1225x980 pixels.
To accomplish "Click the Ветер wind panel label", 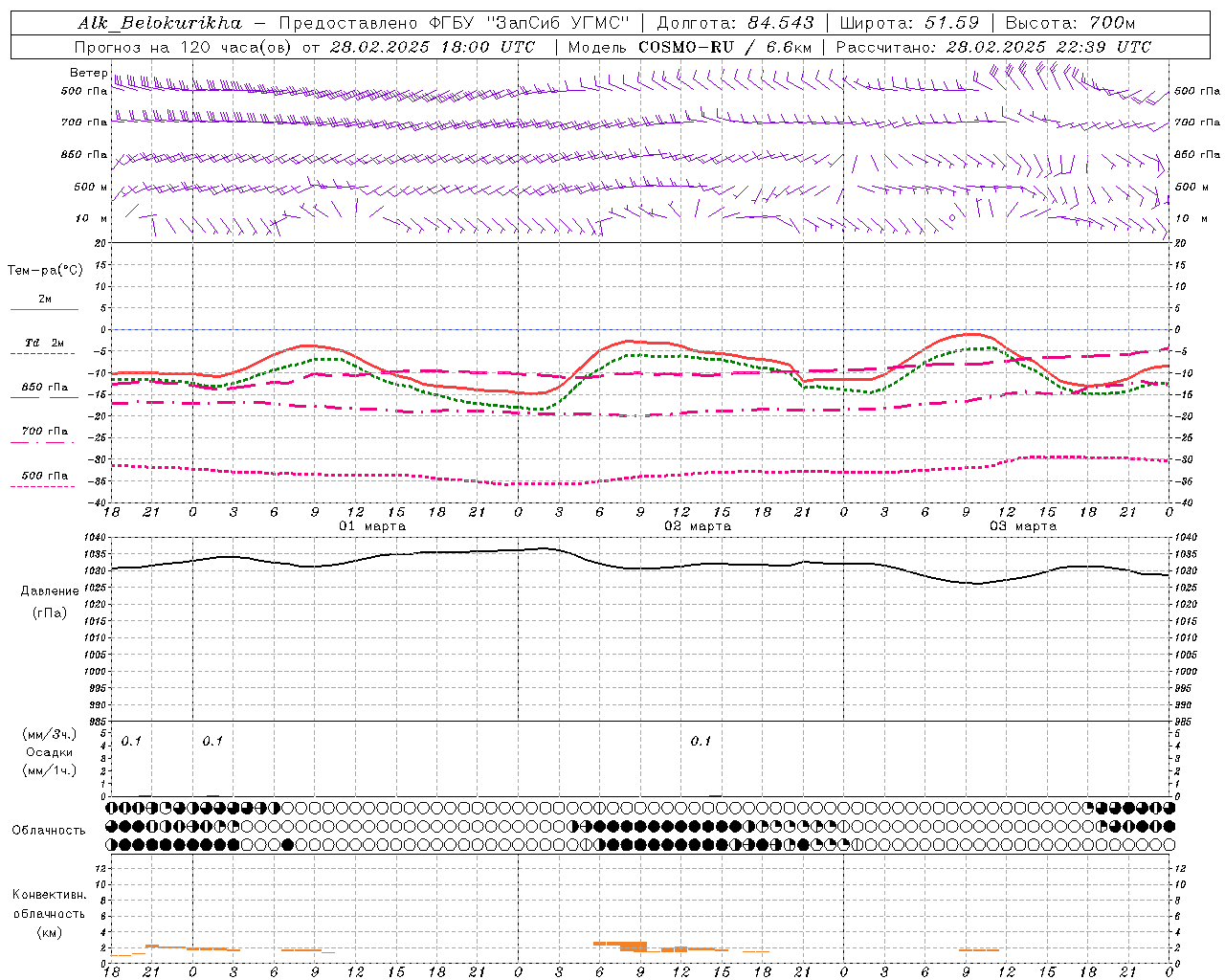I will (88, 73).
